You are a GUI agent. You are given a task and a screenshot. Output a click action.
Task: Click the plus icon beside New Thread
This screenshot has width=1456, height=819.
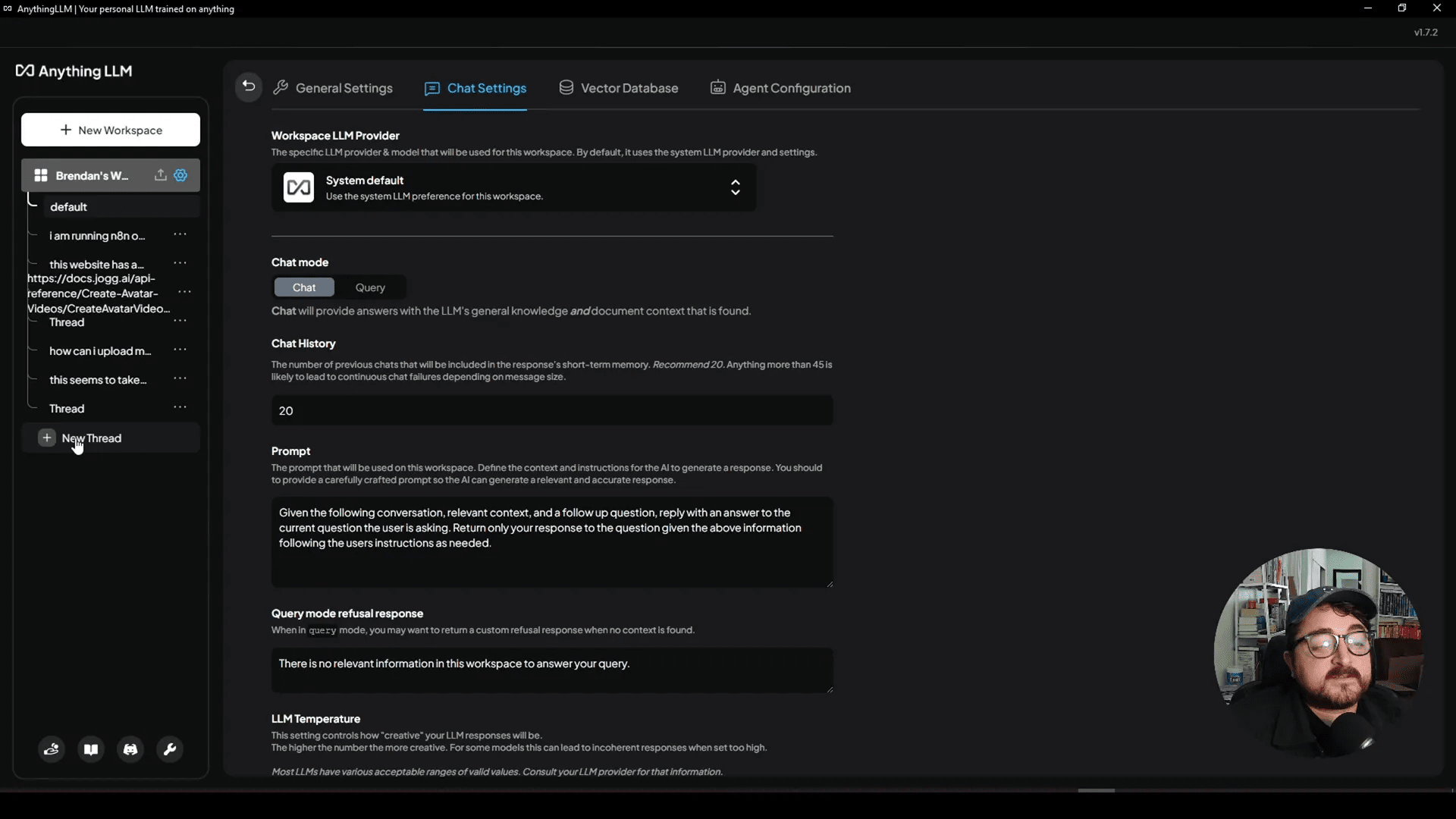tap(47, 438)
